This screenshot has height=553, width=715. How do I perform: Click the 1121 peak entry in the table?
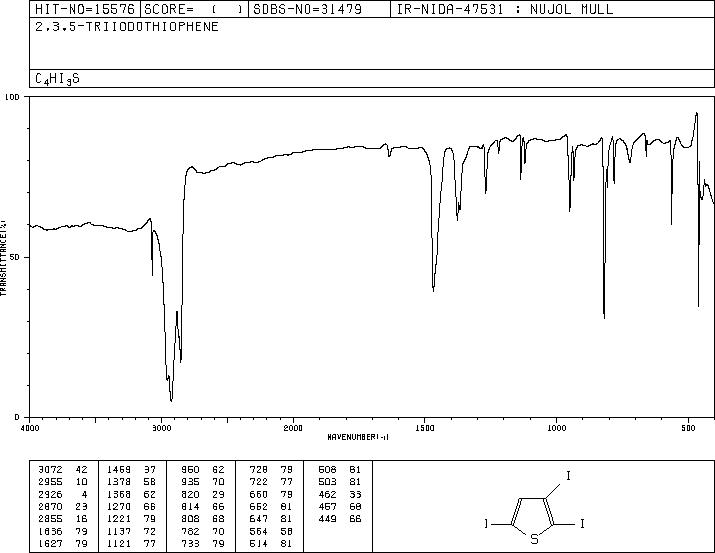[119, 543]
